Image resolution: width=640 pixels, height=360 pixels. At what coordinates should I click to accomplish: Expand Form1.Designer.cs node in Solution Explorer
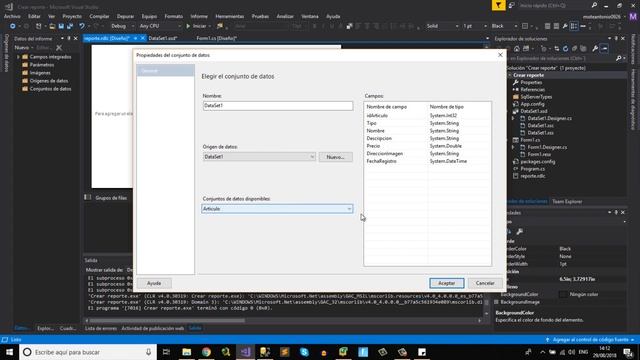click(x=513, y=147)
